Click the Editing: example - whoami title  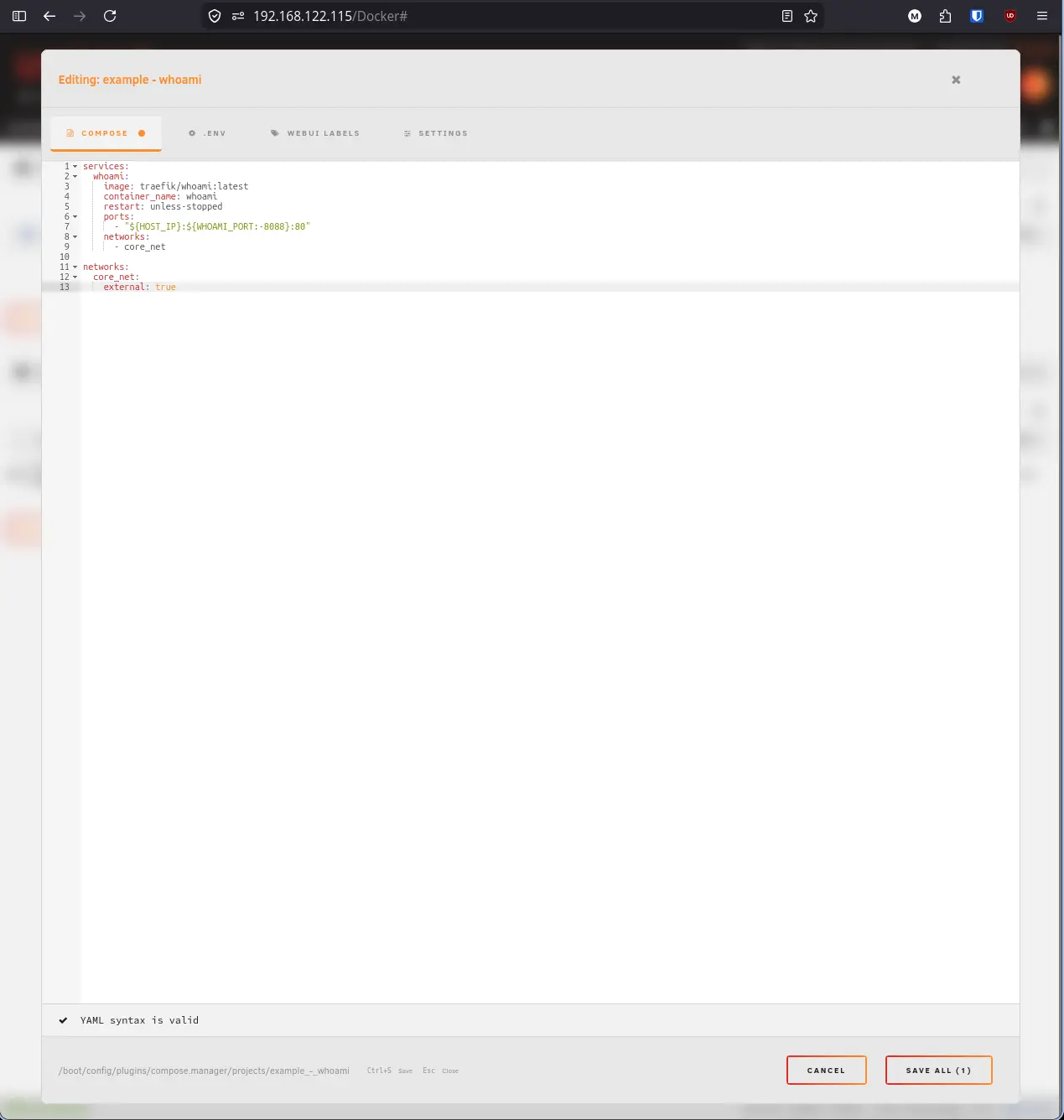coord(130,80)
